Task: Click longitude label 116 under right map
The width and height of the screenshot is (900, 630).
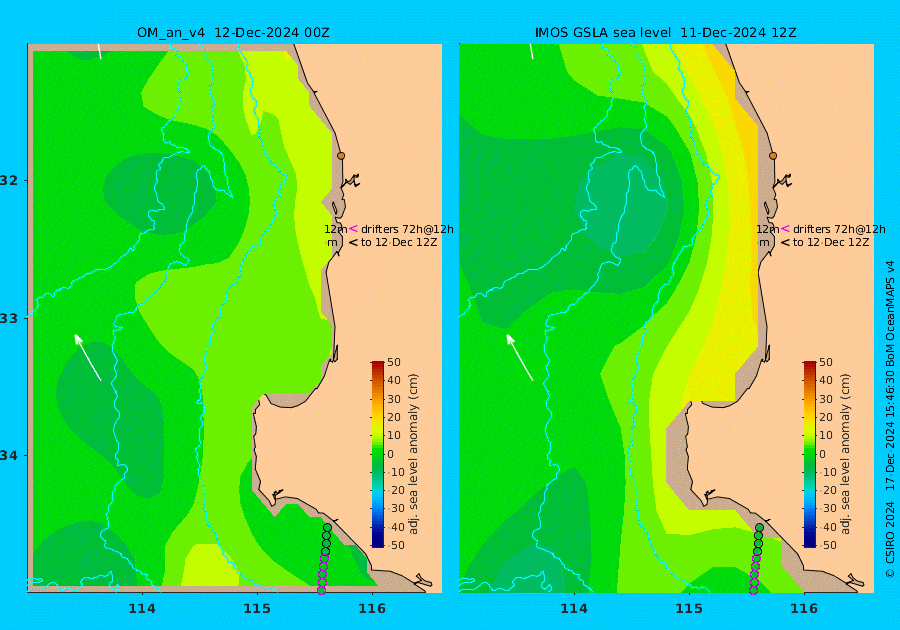Action: (804, 608)
